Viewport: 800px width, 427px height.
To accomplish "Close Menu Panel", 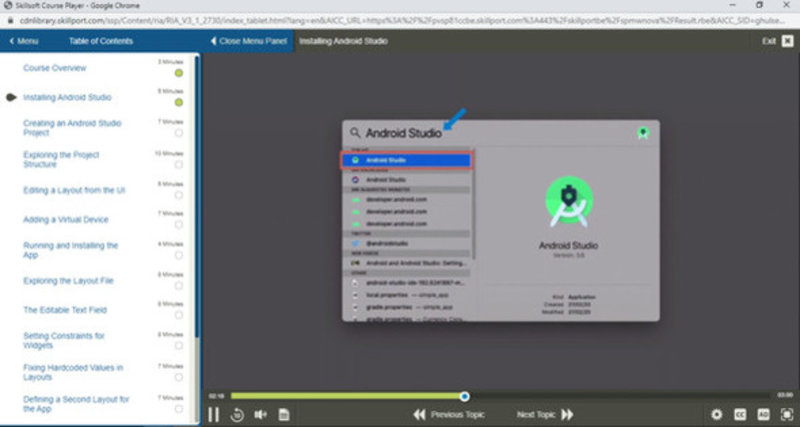I will click(249, 41).
